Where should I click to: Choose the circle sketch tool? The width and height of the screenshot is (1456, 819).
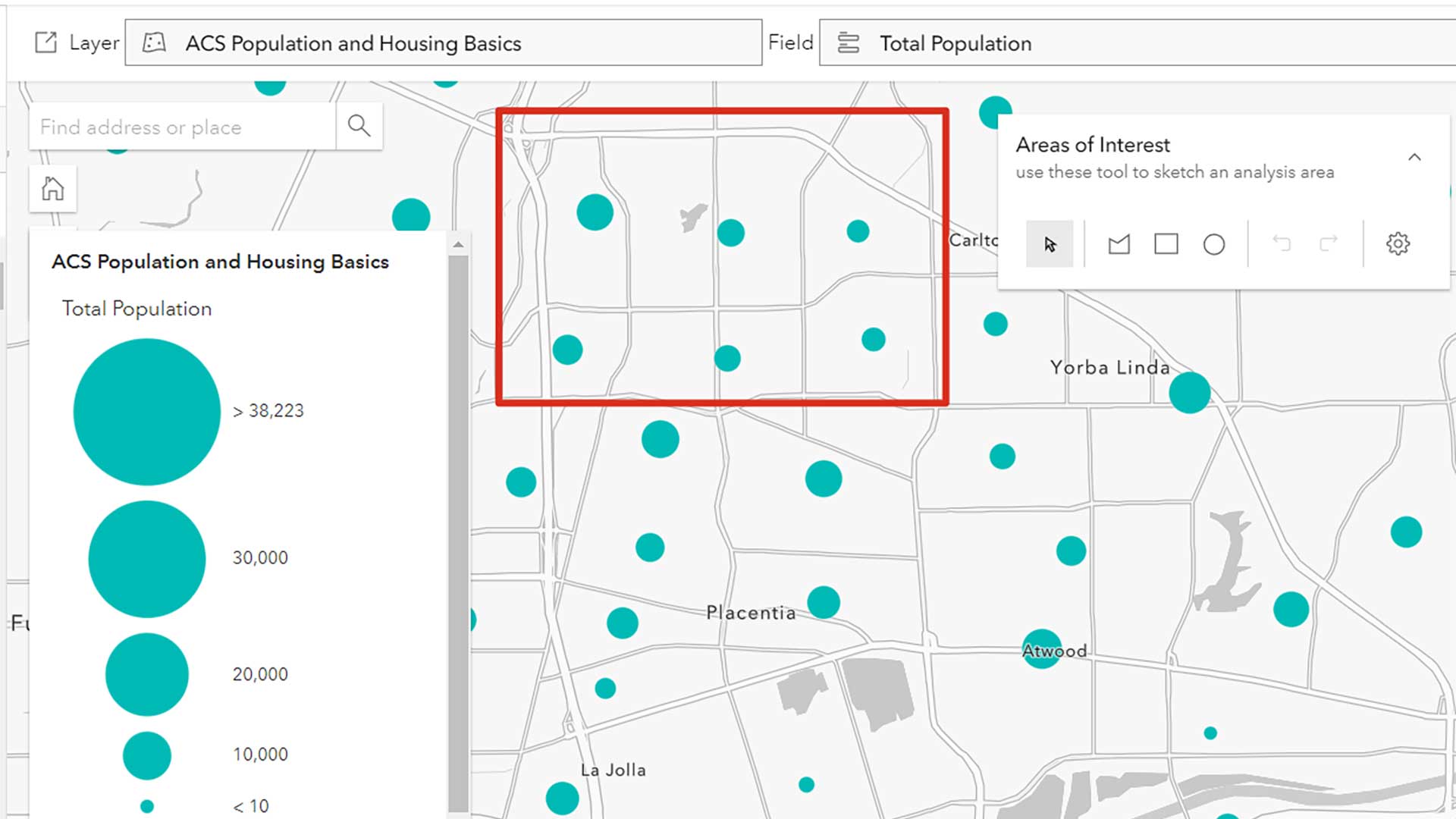(x=1213, y=244)
